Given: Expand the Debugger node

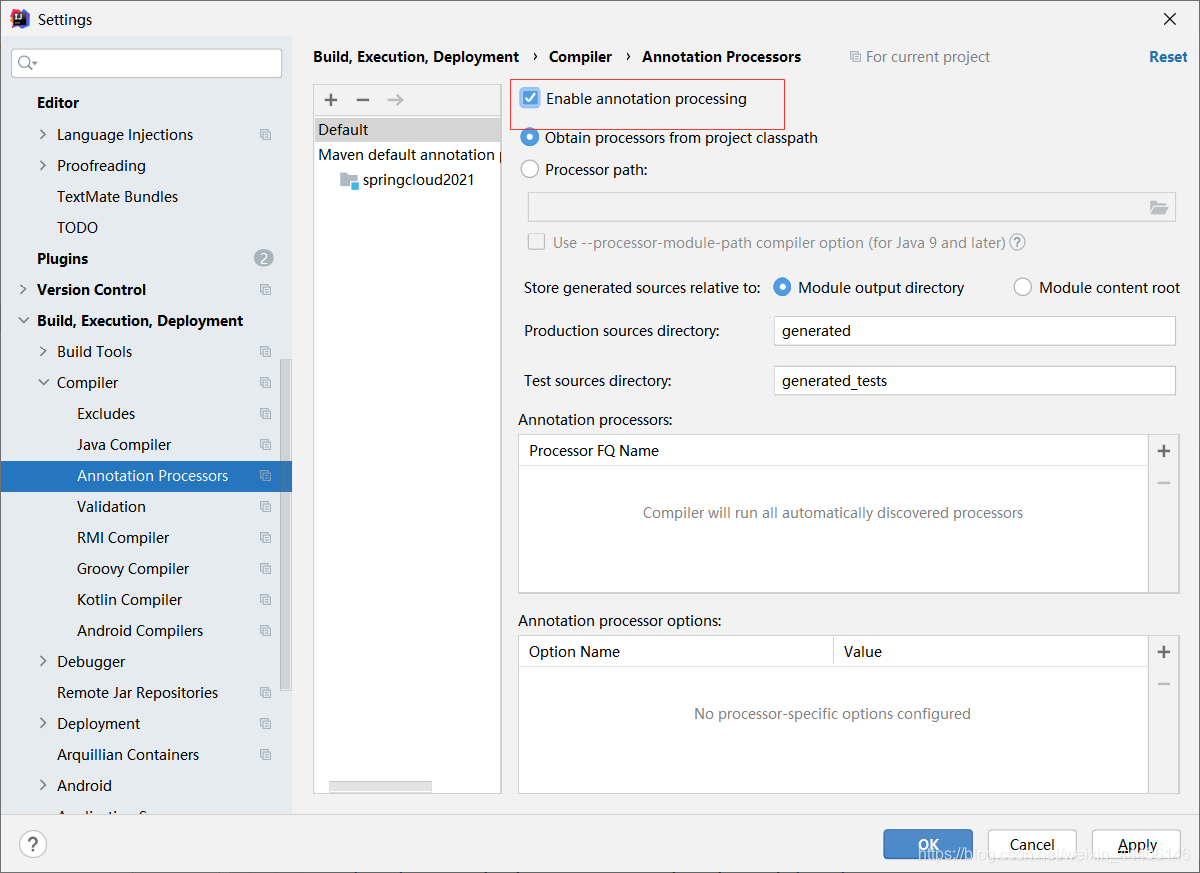Looking at the screenshot, I should tap(42, 662).
